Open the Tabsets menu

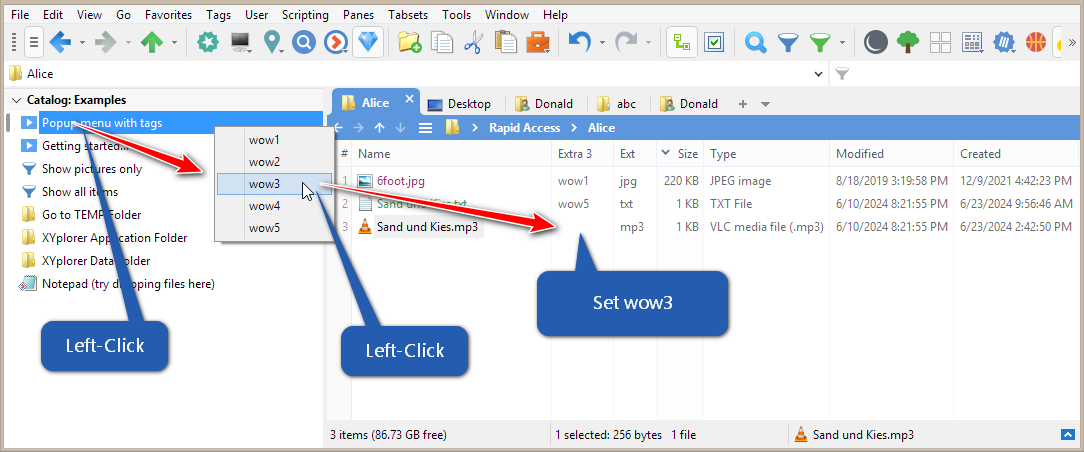[x=408, y=15]
